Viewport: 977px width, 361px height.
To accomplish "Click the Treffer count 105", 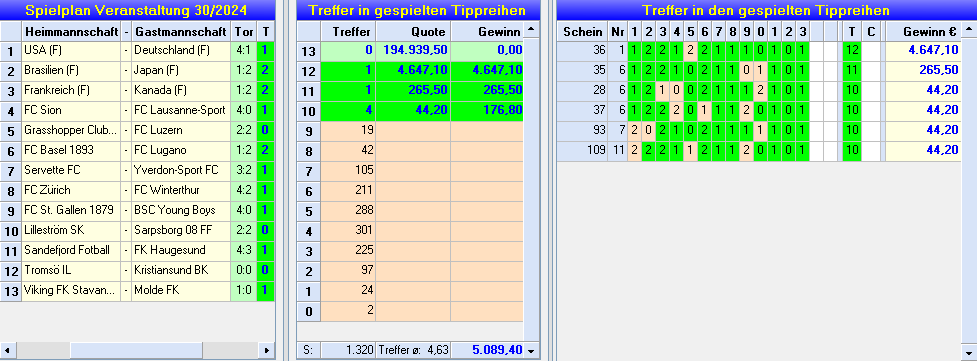I will 348,170.
